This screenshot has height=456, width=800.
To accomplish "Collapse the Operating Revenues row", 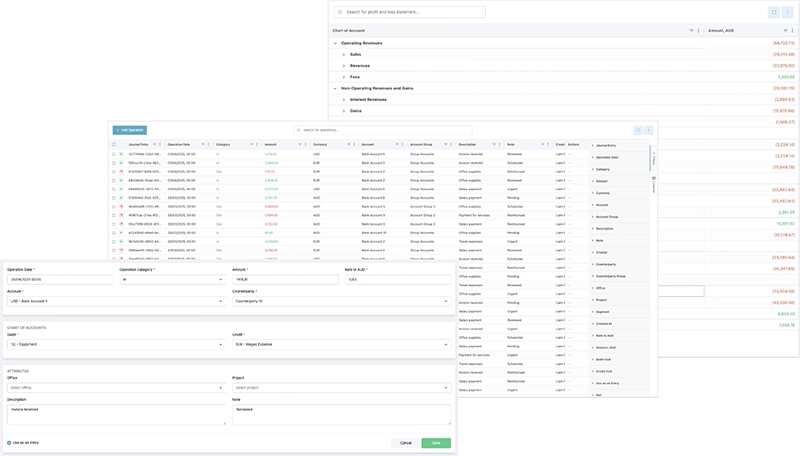I will 335,43.
